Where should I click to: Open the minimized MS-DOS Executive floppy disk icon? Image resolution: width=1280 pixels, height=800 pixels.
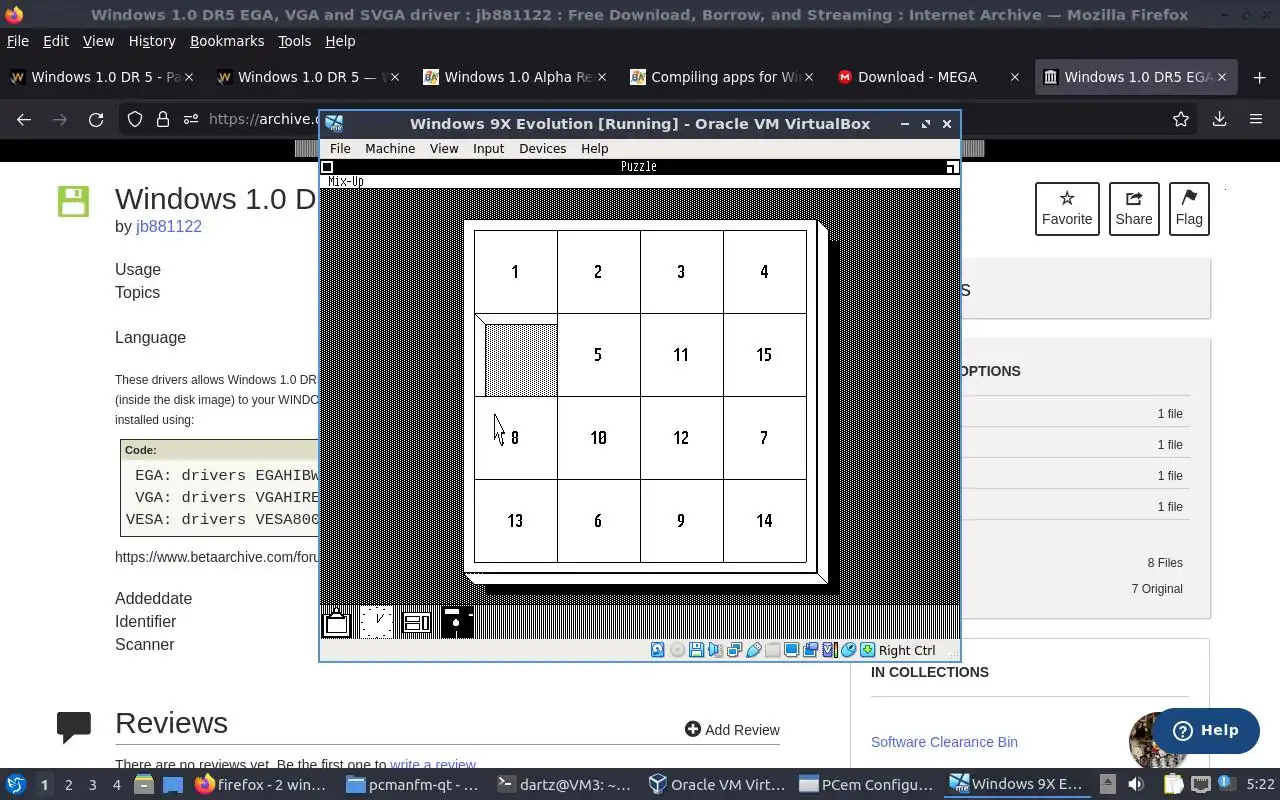click(456, 623)
